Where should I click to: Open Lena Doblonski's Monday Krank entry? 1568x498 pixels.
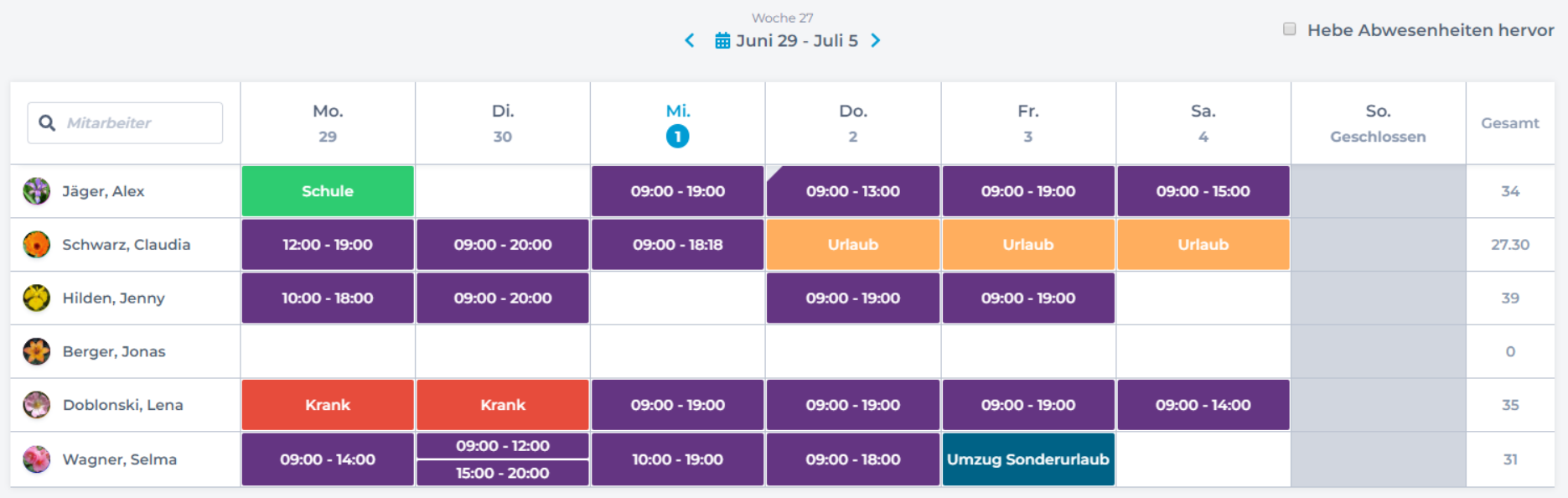(328, 405)
